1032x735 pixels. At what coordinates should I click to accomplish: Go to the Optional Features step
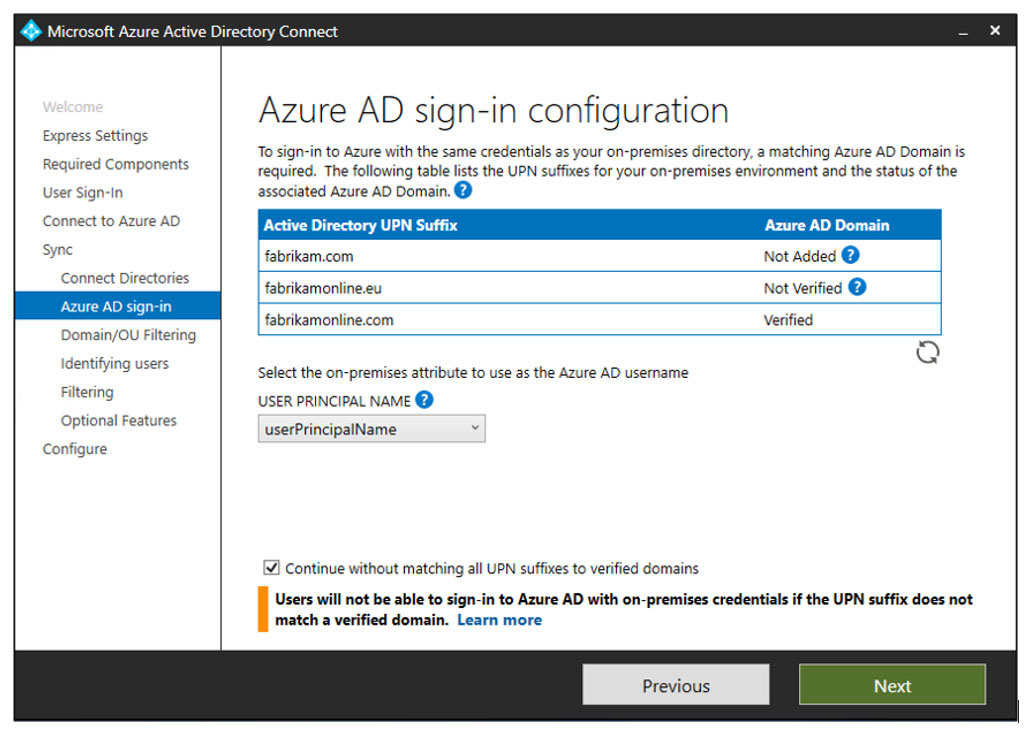[118, 420]
